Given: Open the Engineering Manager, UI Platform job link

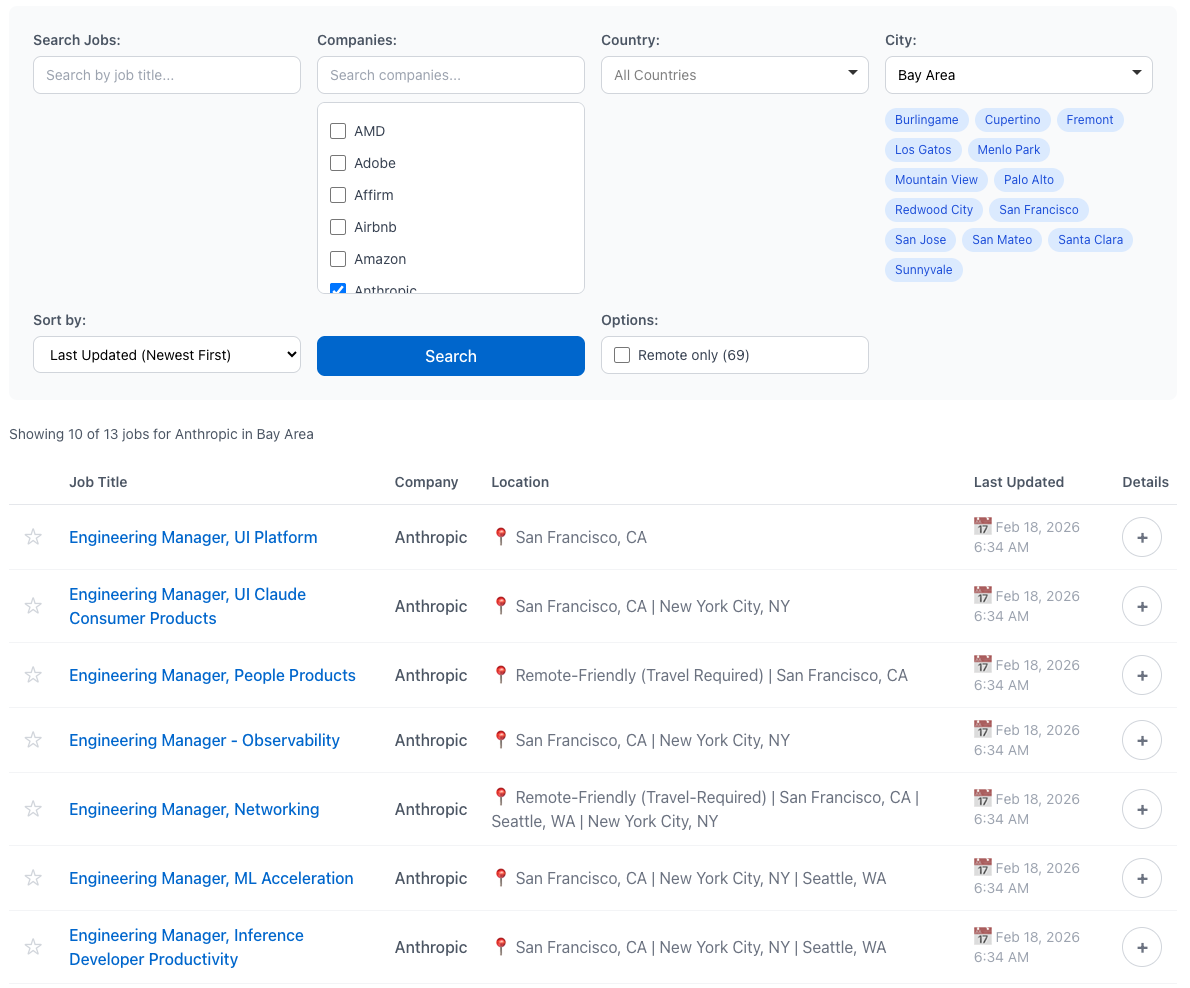Looking at the screenshot, I should [x=193, y=537].
